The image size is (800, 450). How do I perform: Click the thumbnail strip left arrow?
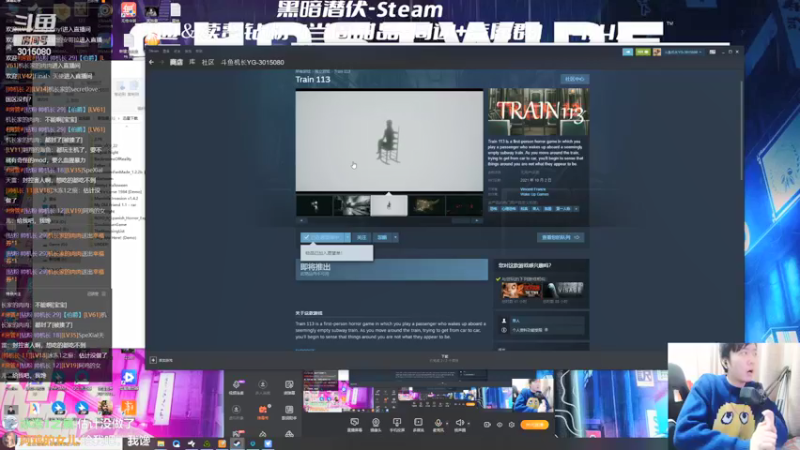[x=301, y=220]
